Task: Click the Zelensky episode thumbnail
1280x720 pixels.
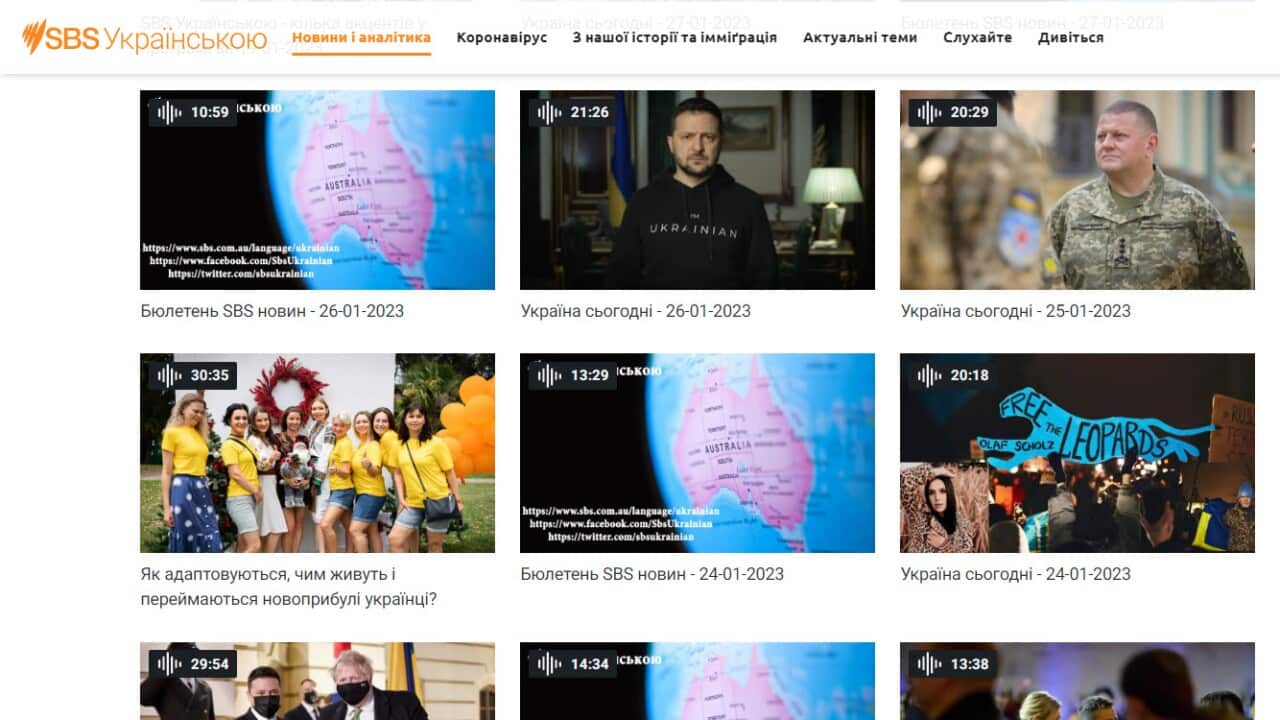Action: point(697,190)
